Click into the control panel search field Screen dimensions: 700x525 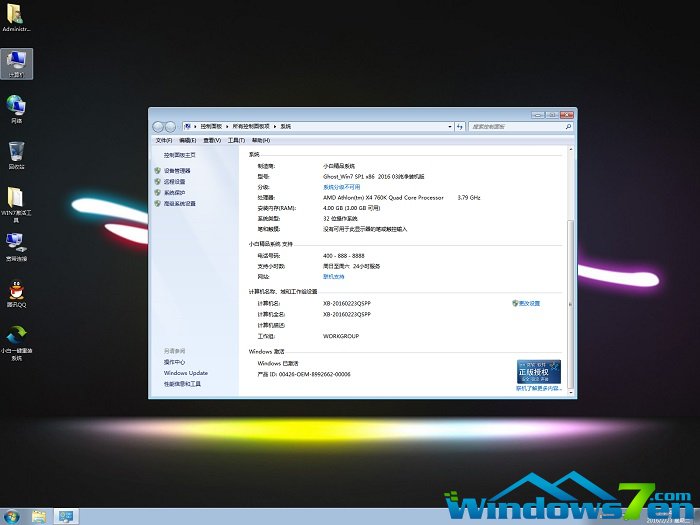tap(516, 127)
